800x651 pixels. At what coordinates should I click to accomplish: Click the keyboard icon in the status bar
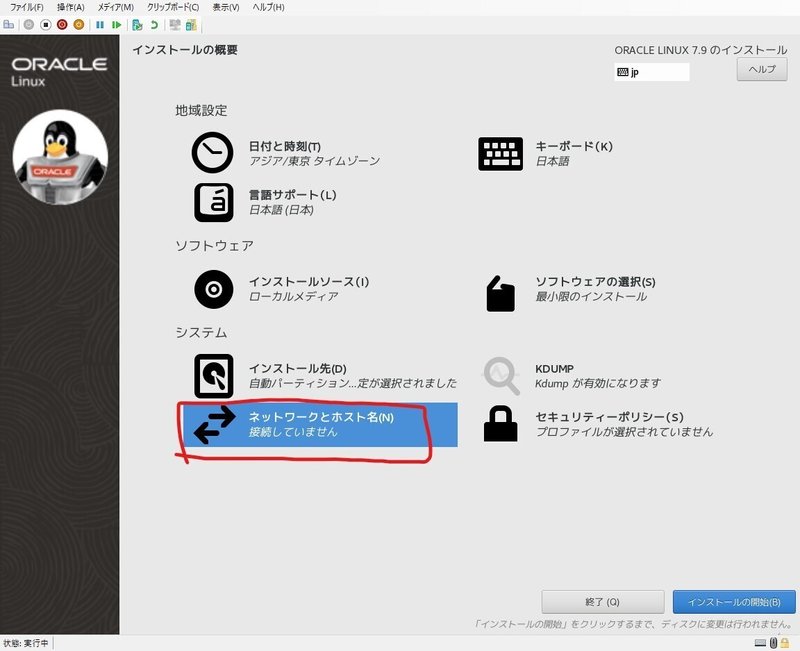[x=760, y=643]
